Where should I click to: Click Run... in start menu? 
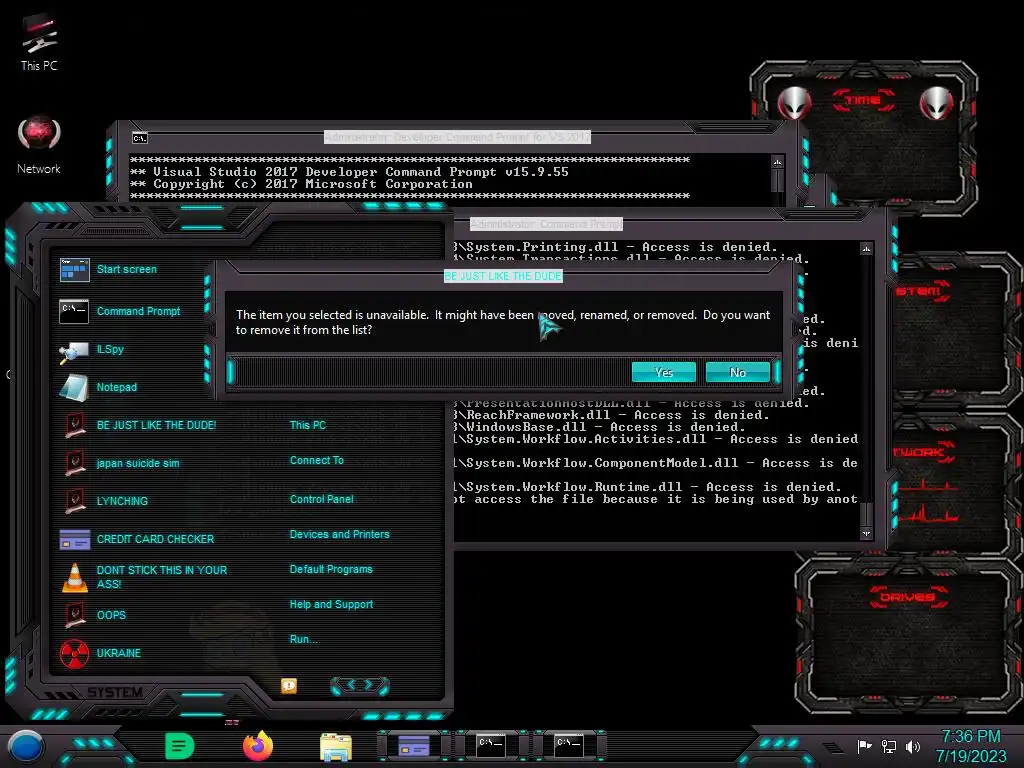tap(304, 639)
